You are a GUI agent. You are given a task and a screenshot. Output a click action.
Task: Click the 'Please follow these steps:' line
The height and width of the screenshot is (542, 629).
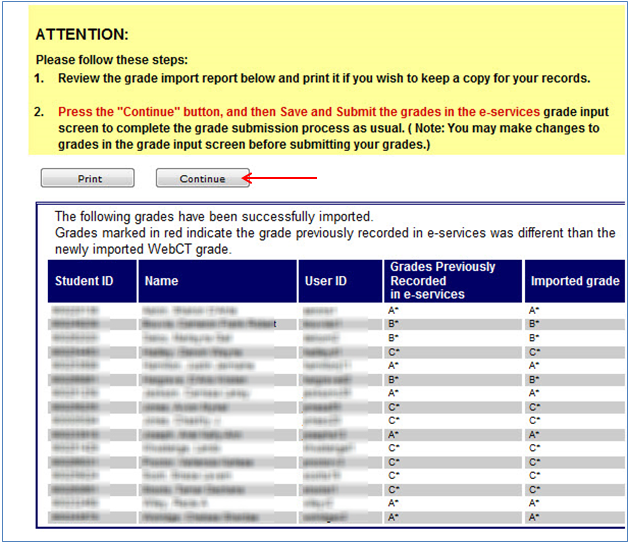[x=112, y=60]
